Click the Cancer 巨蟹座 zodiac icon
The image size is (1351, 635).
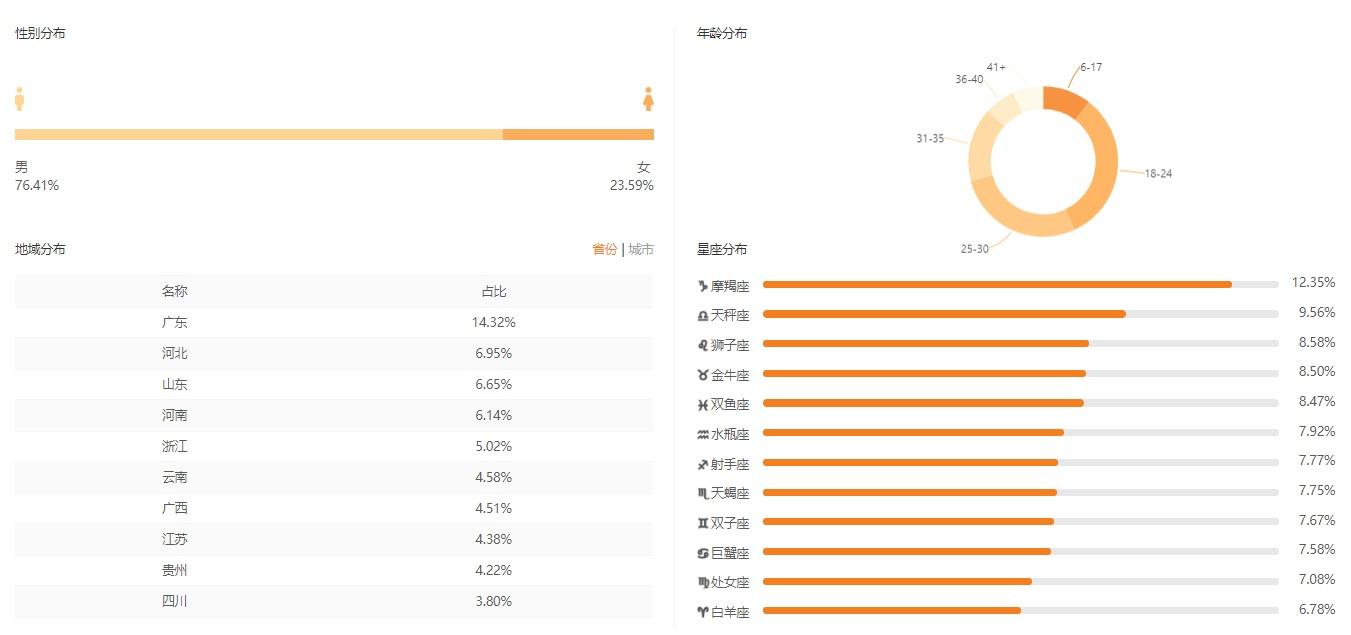point(703,553)
